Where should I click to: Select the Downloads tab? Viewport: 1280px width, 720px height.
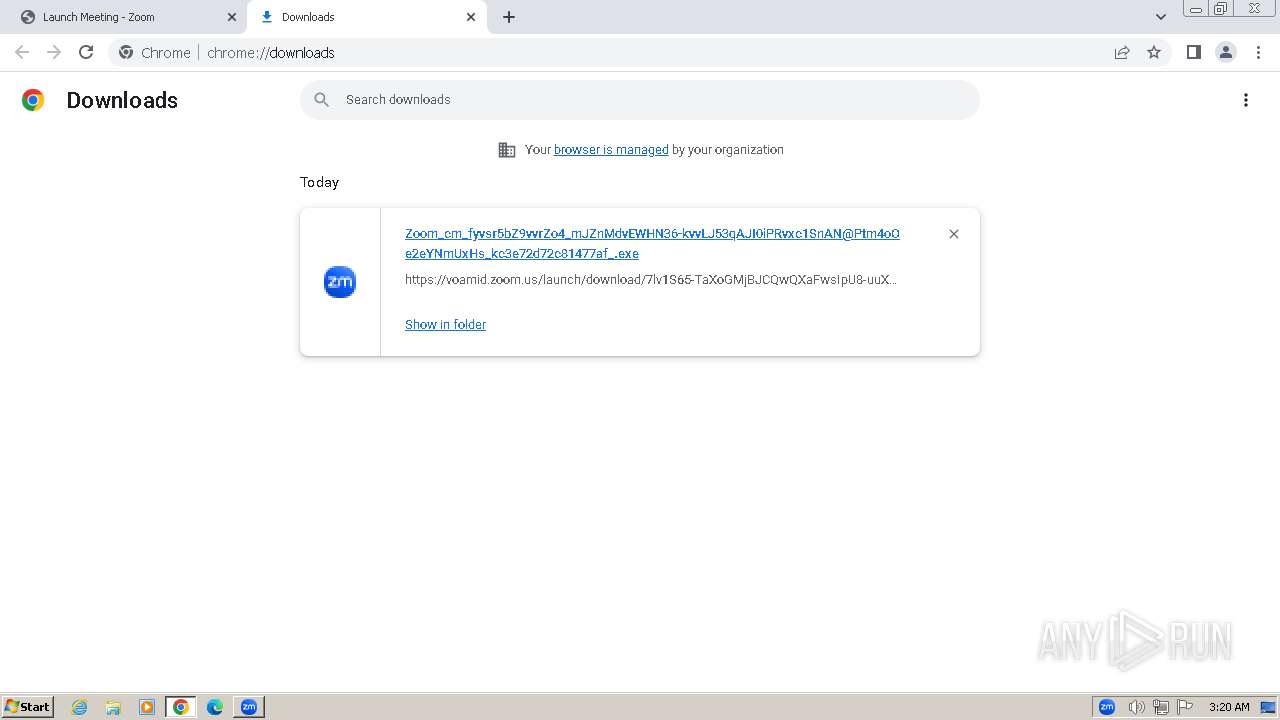coord(367,17)
